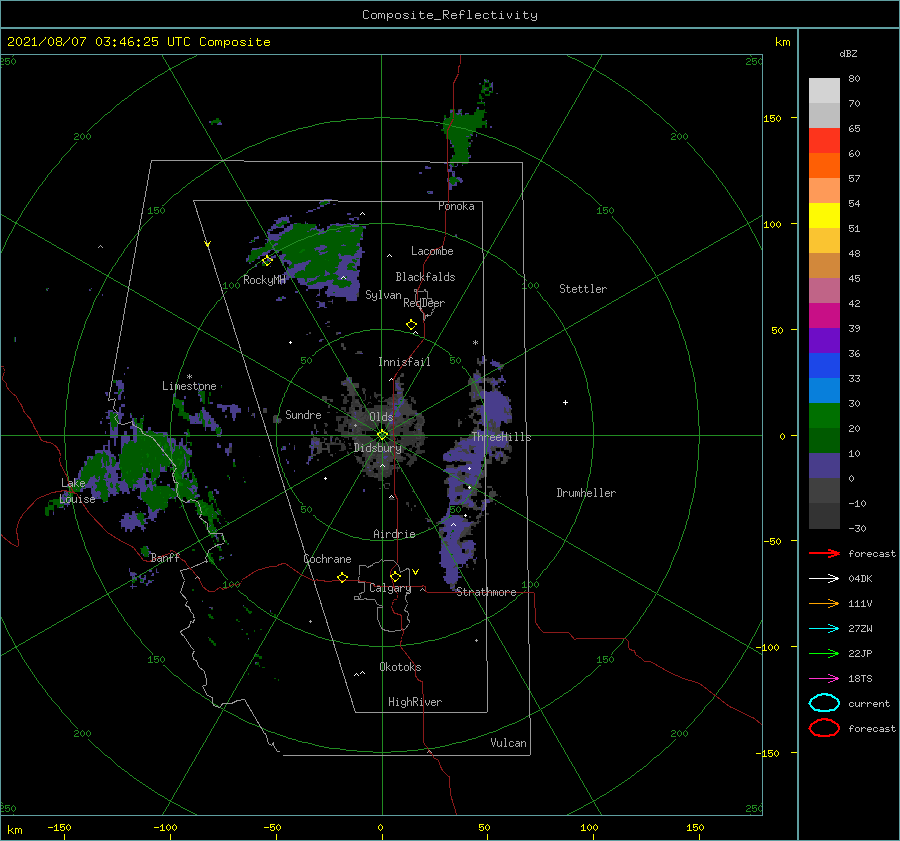Click the 04DK legend label
900x841 pixels.
click(x=860, y=579)
